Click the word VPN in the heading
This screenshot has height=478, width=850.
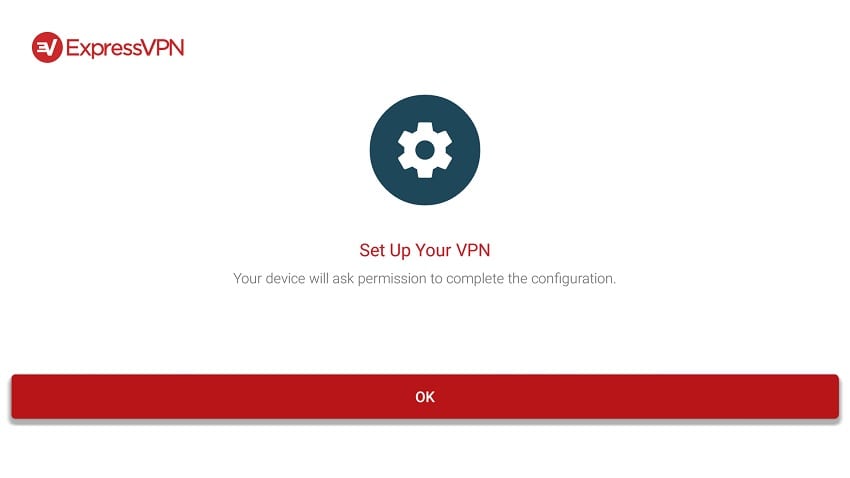(473, 250)
